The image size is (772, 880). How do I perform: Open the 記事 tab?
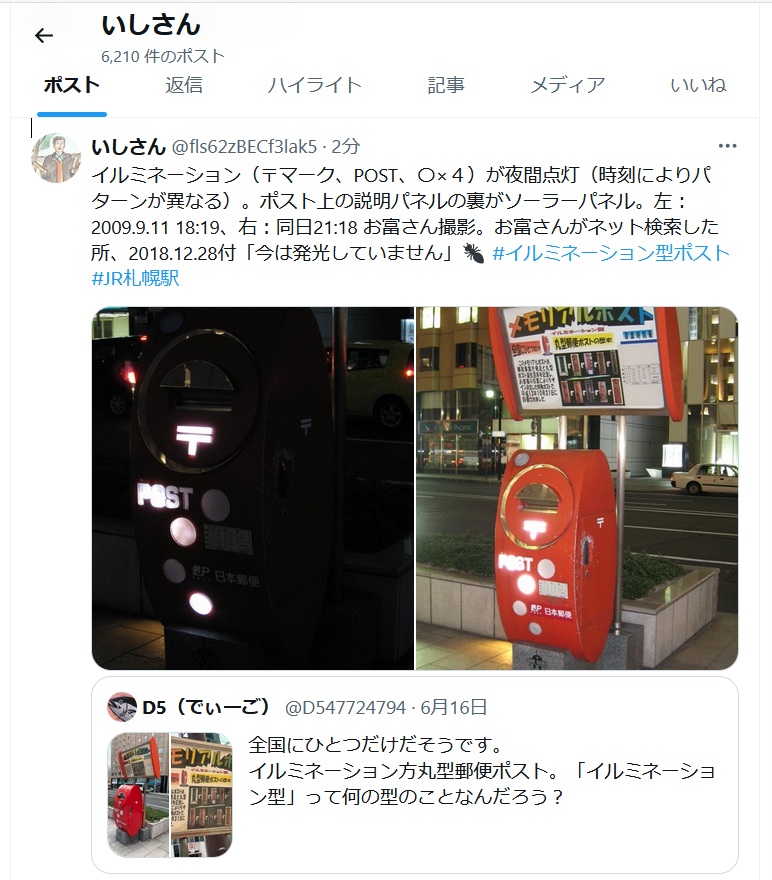click(x=446, y=85)
